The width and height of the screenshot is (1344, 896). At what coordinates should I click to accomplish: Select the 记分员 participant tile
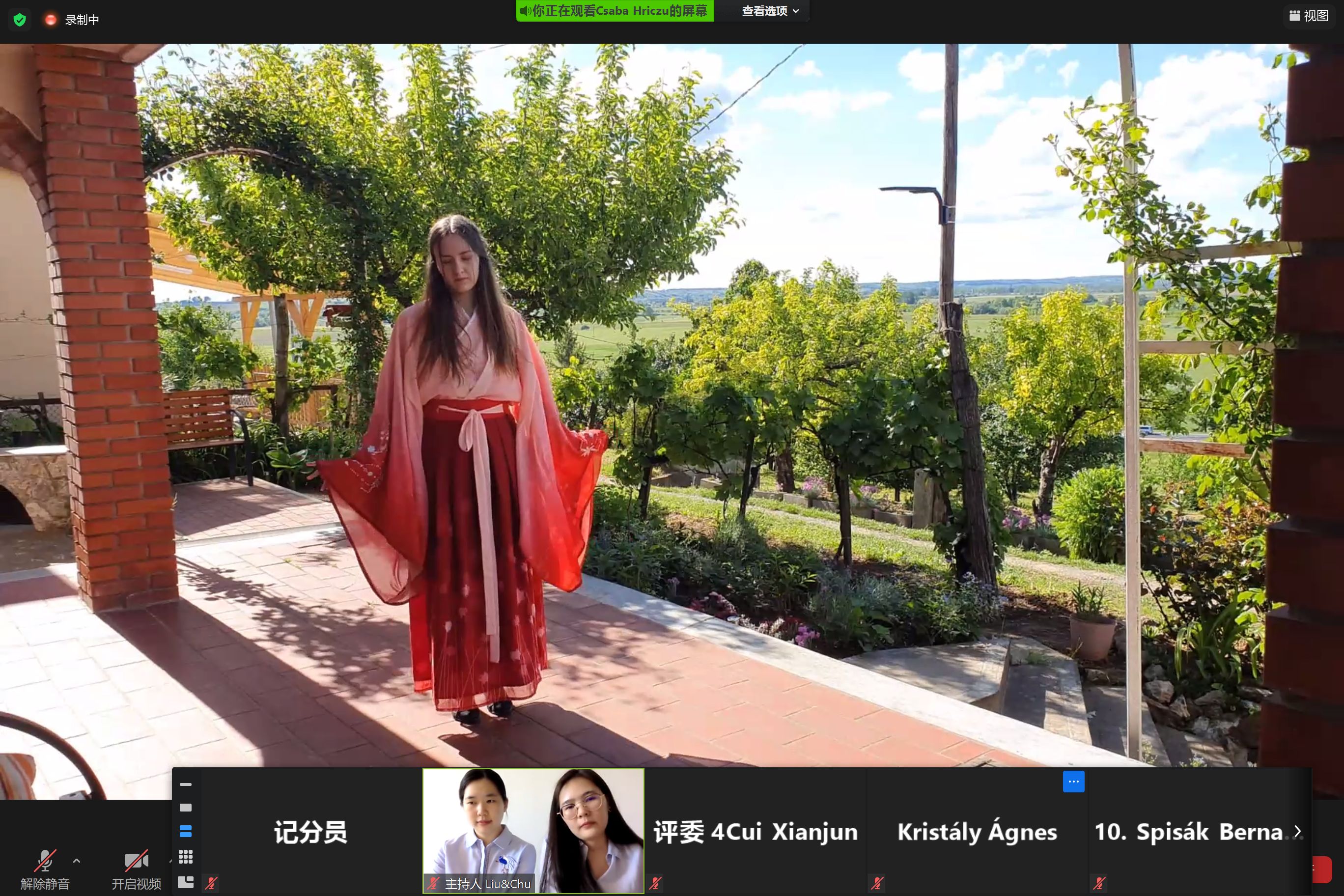[x=311, y=831]
